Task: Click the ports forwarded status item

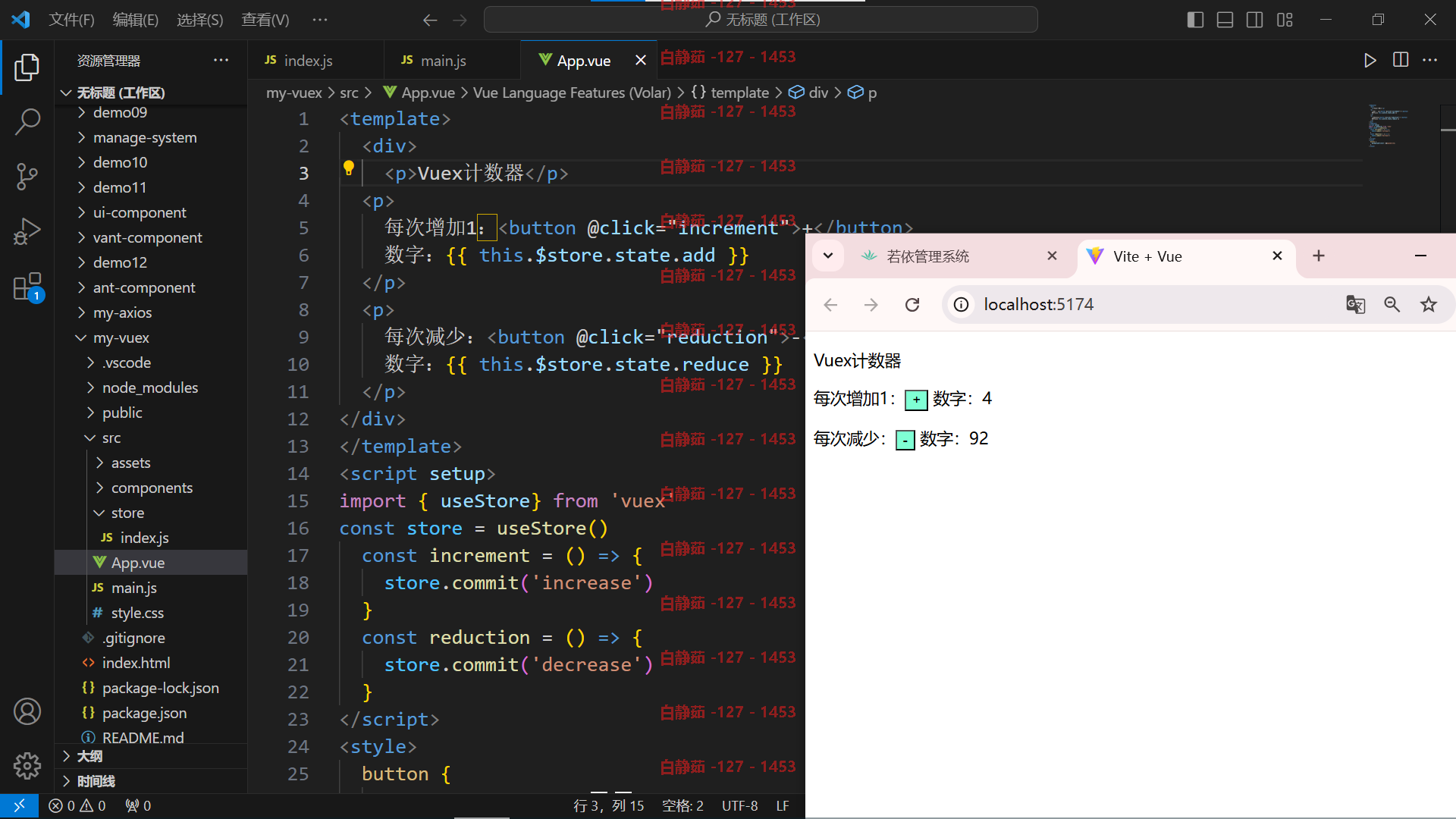Action: (139, 806)
